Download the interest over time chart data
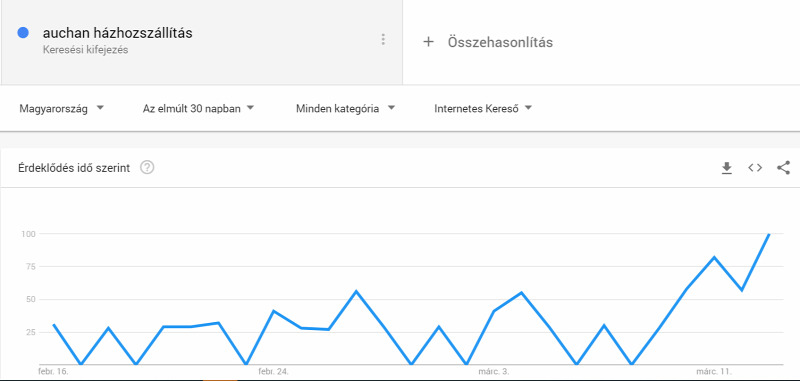This screenshot has height=381, width=800. point(727,168)
